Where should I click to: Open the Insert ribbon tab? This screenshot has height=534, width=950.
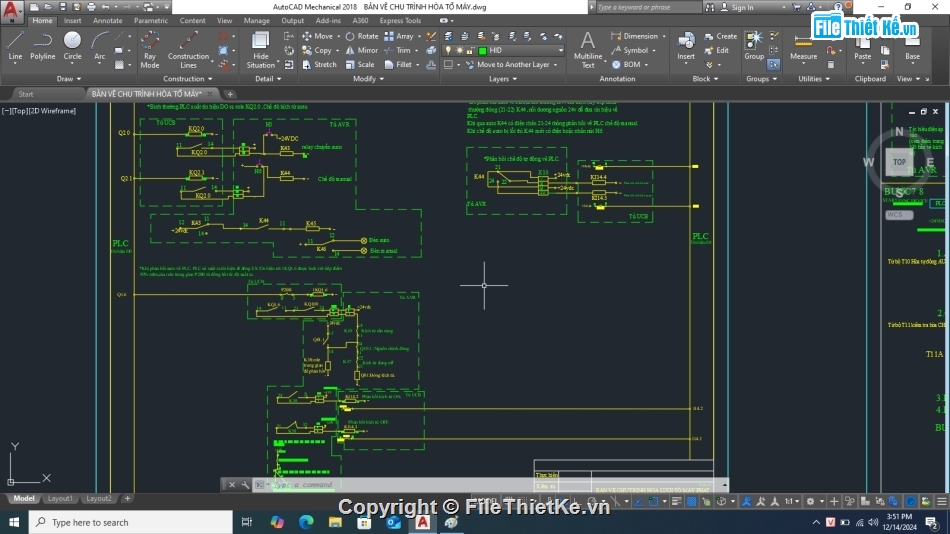point(72,21)
